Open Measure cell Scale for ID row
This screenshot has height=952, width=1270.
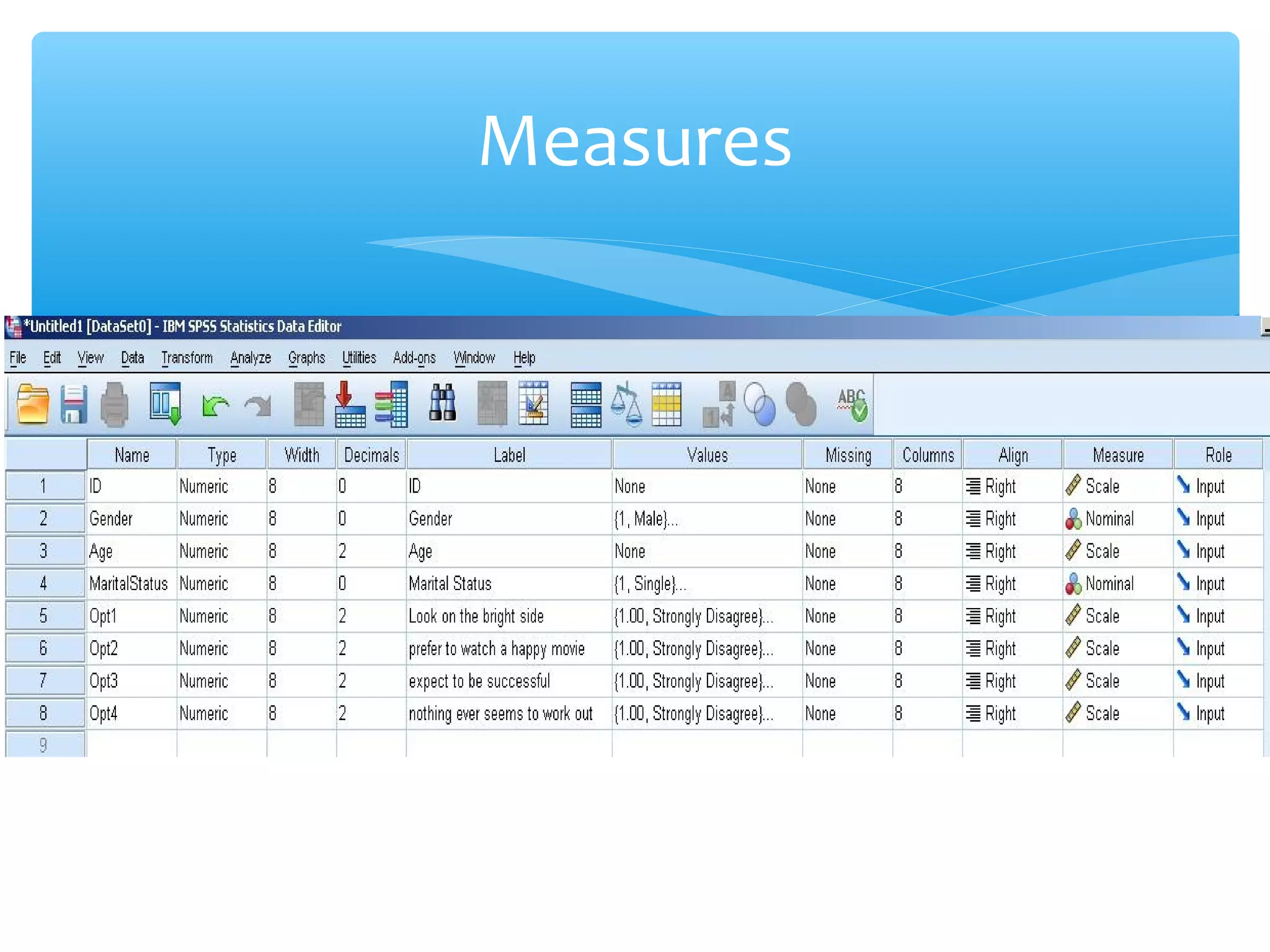(1118, 487)
